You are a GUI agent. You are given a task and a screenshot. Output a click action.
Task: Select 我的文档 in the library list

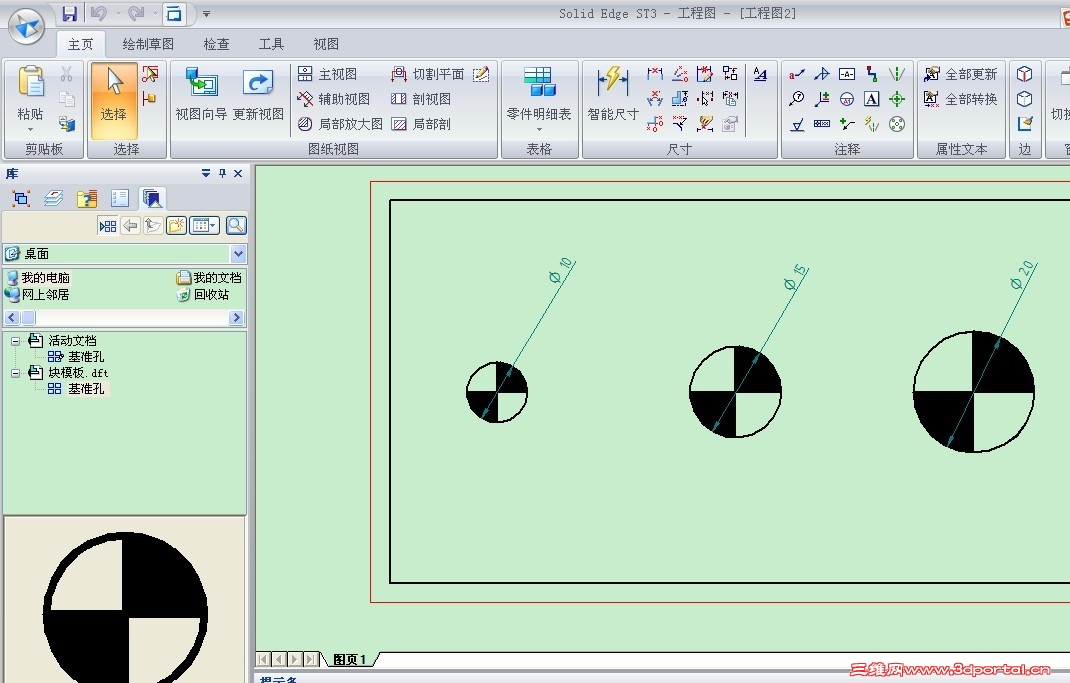click(209, 278)
